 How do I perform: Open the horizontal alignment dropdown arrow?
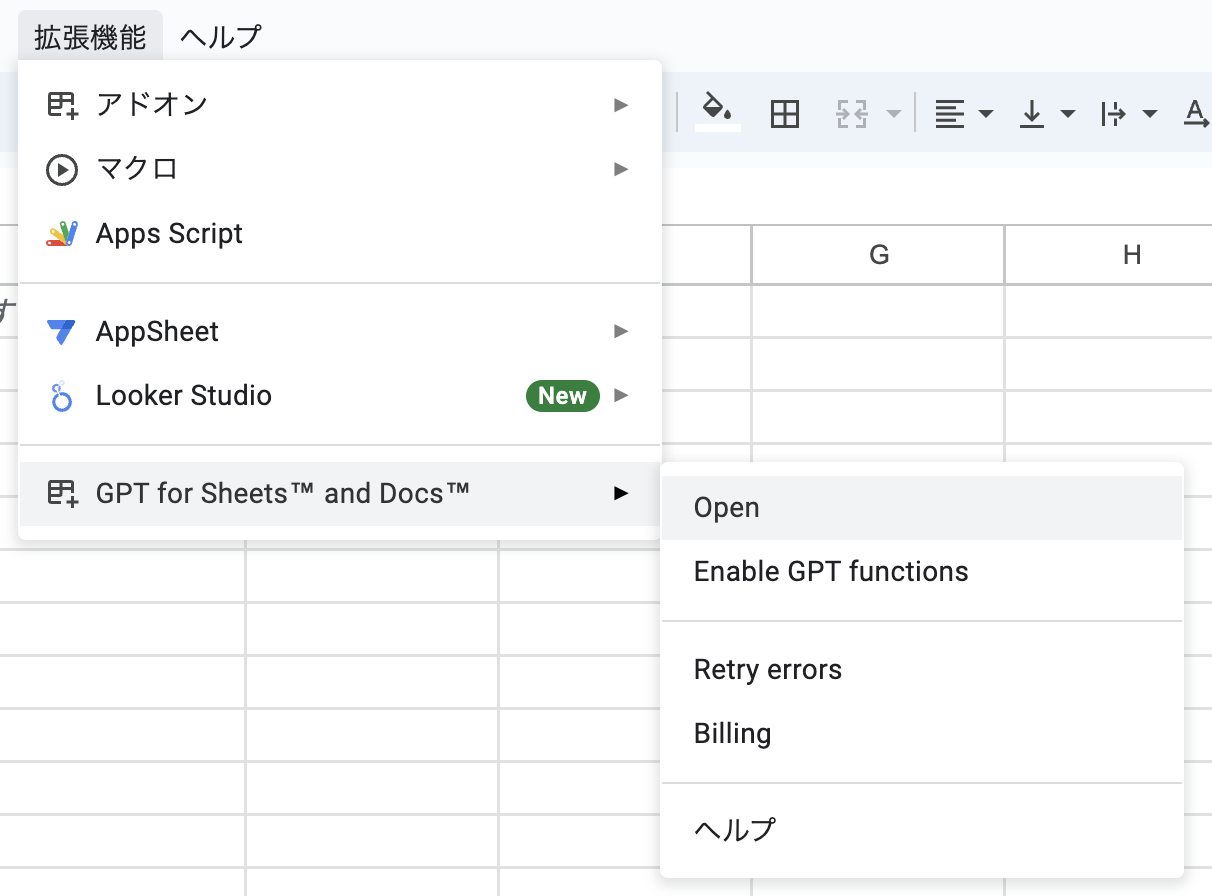coord(987,113)
